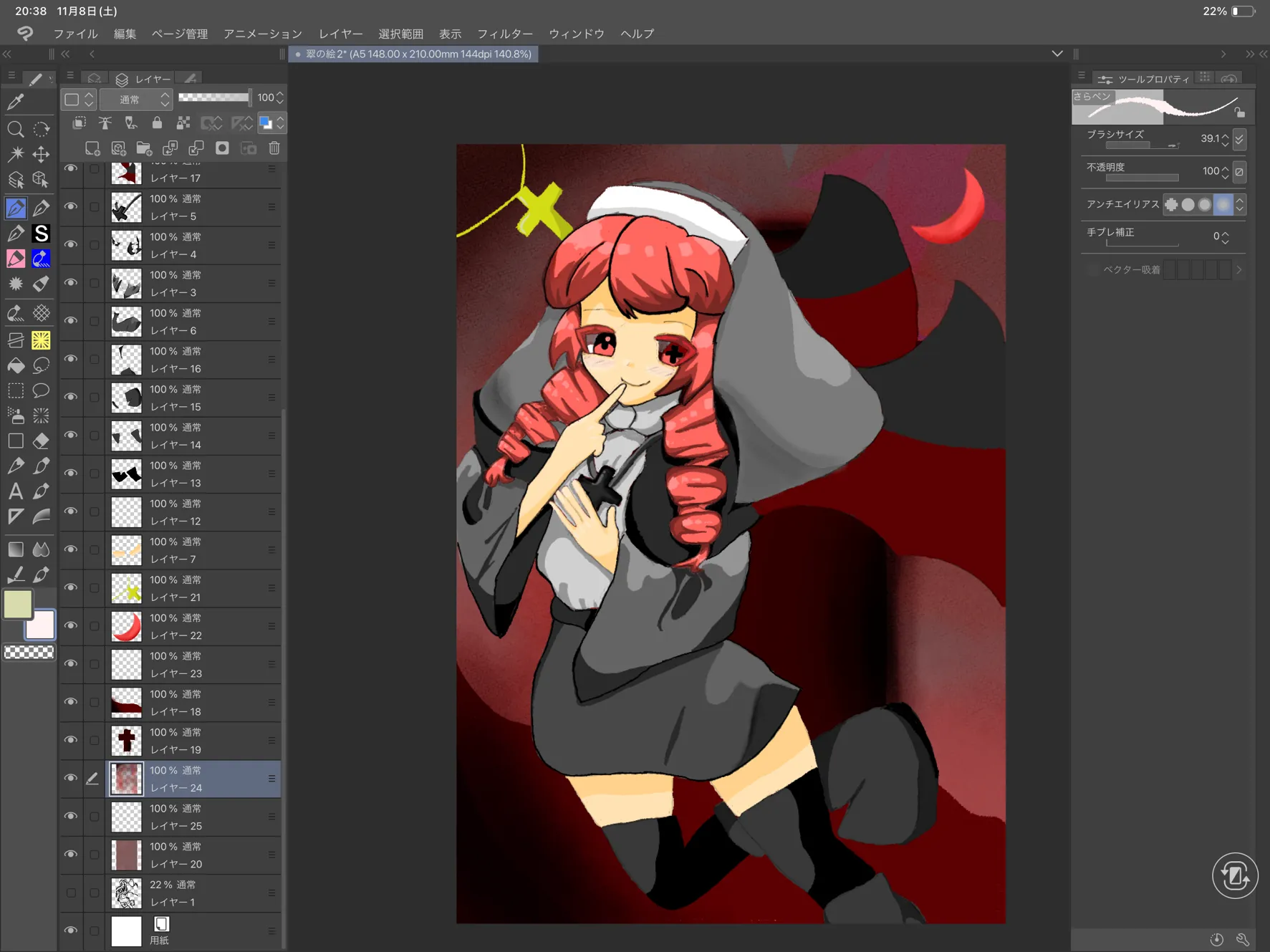Open the 通常 blend mode dropdown
Screen dimensions: 1270x952
[x=136, y=99]
